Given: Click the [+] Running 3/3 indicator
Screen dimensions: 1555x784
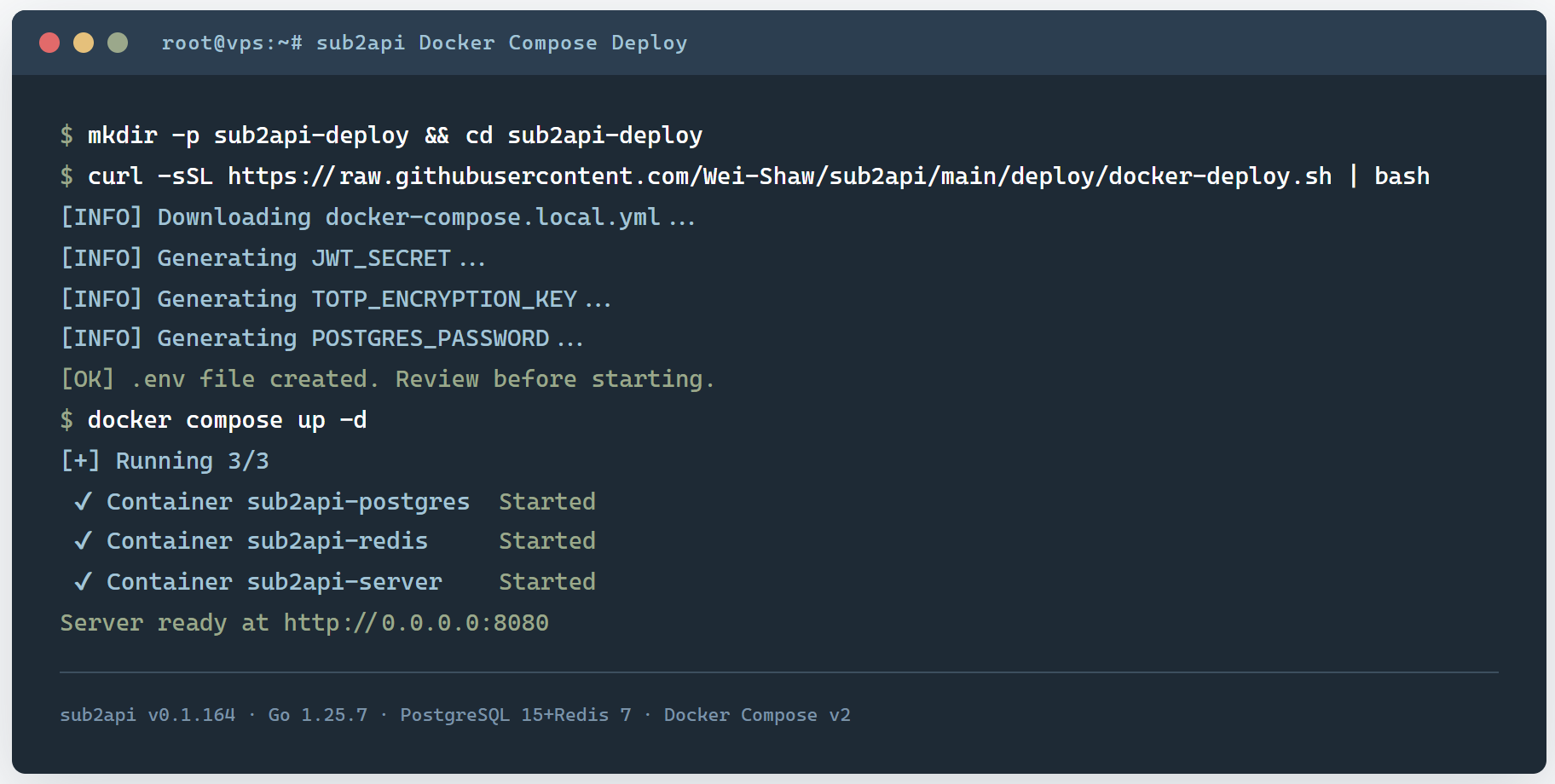Looking at the screenshot, I should click(x=165, y=461).
